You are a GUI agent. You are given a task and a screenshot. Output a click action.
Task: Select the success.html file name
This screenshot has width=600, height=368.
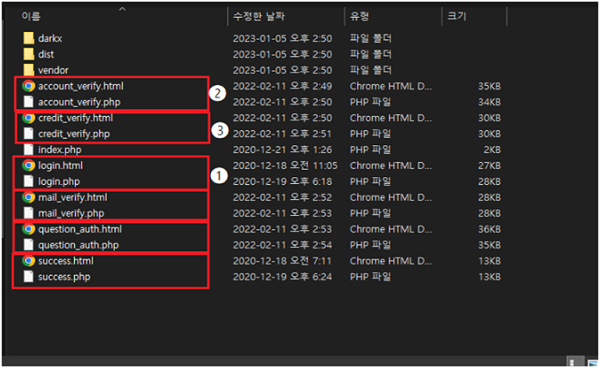coord(66,261)
